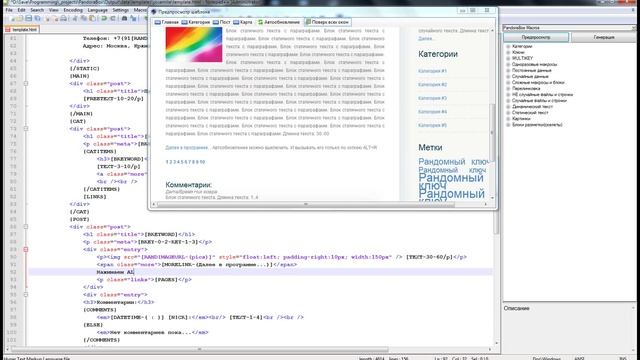Click the Категория #2 link in preview
The width and height of the screenshot is (640, 360).
point(432,84)
